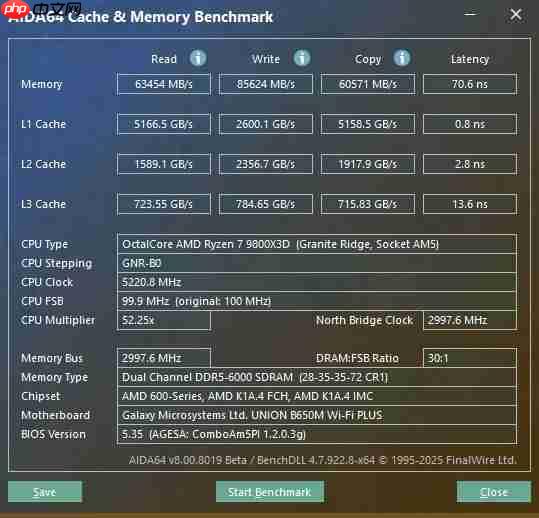The height and width of the screenshot is (518, 539).
Task: Close the window with the X button
Action: (516, 14)
